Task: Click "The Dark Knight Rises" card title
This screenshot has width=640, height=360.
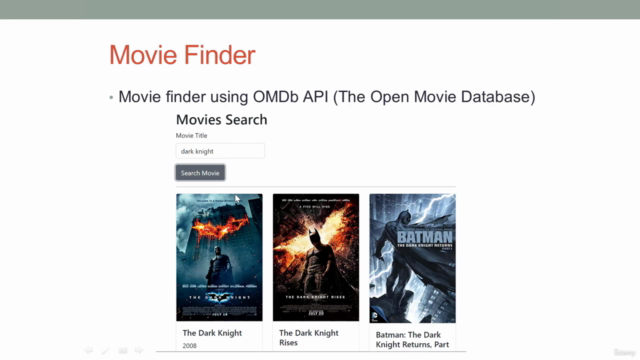Action: tap(309, 338)
